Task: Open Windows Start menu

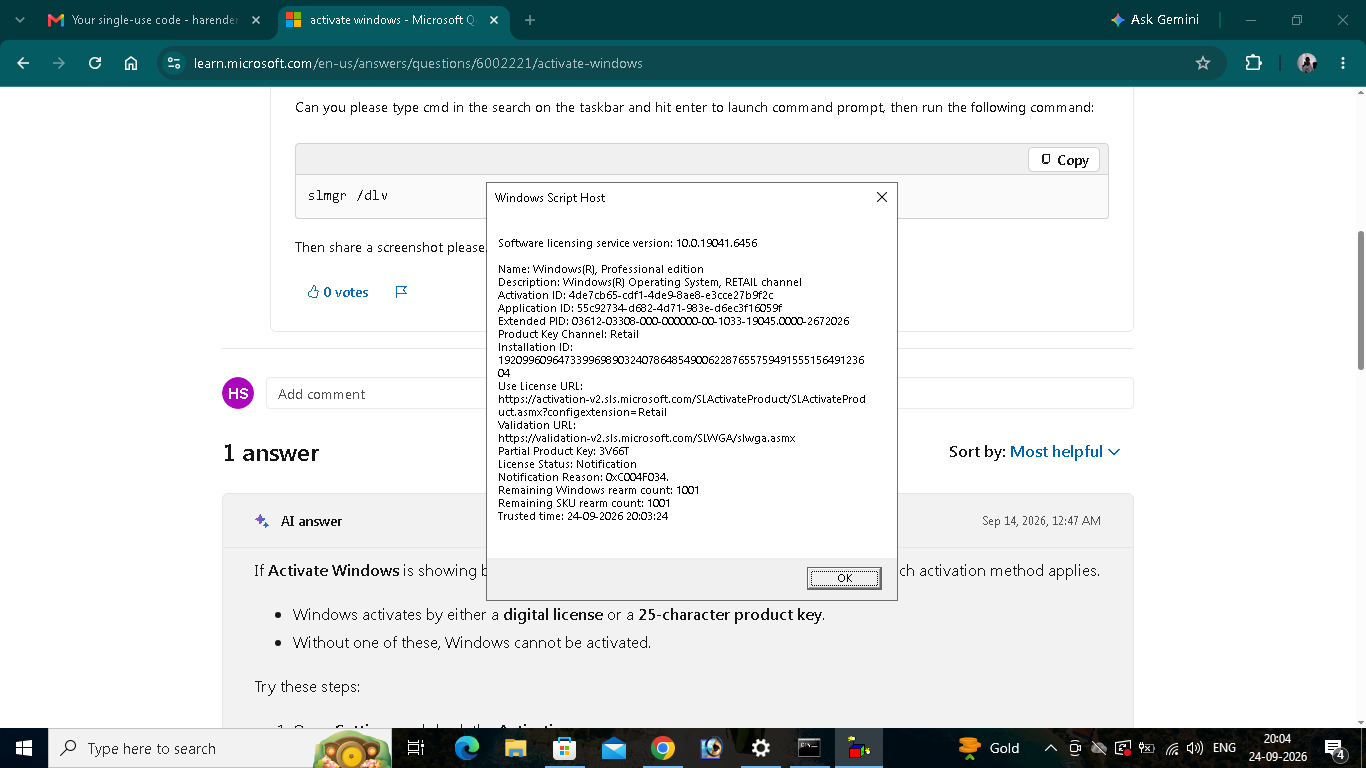Action: point(24,748)
